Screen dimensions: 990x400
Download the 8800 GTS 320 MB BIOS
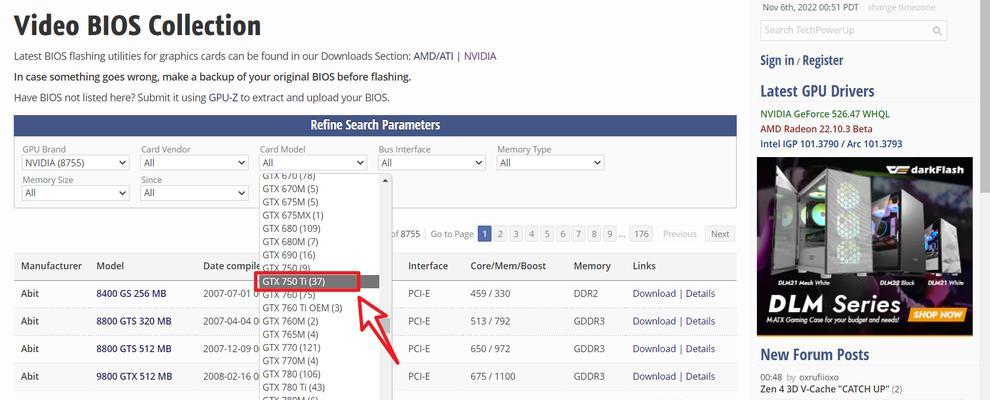pos(654,321)
